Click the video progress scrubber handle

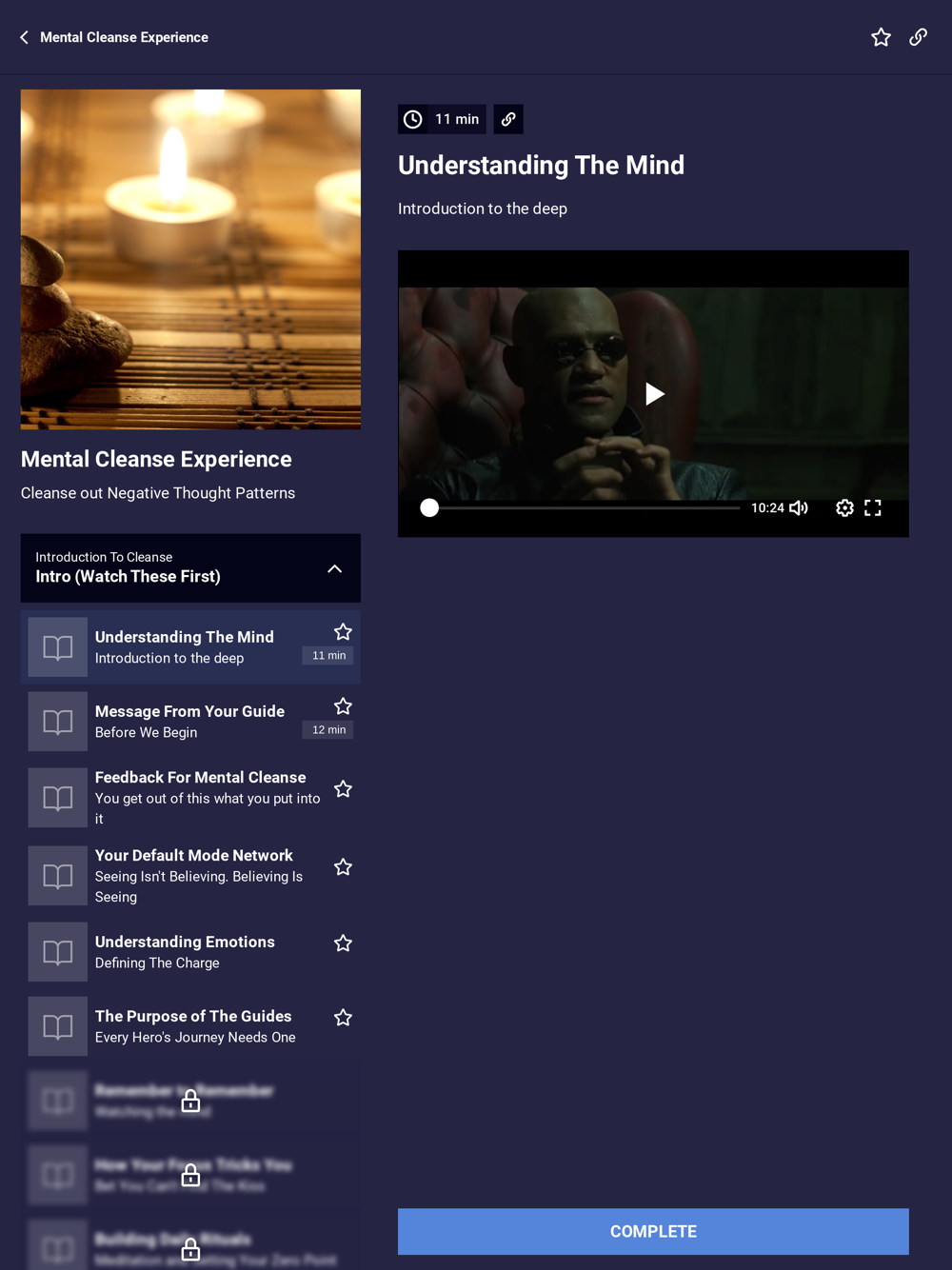429,508
